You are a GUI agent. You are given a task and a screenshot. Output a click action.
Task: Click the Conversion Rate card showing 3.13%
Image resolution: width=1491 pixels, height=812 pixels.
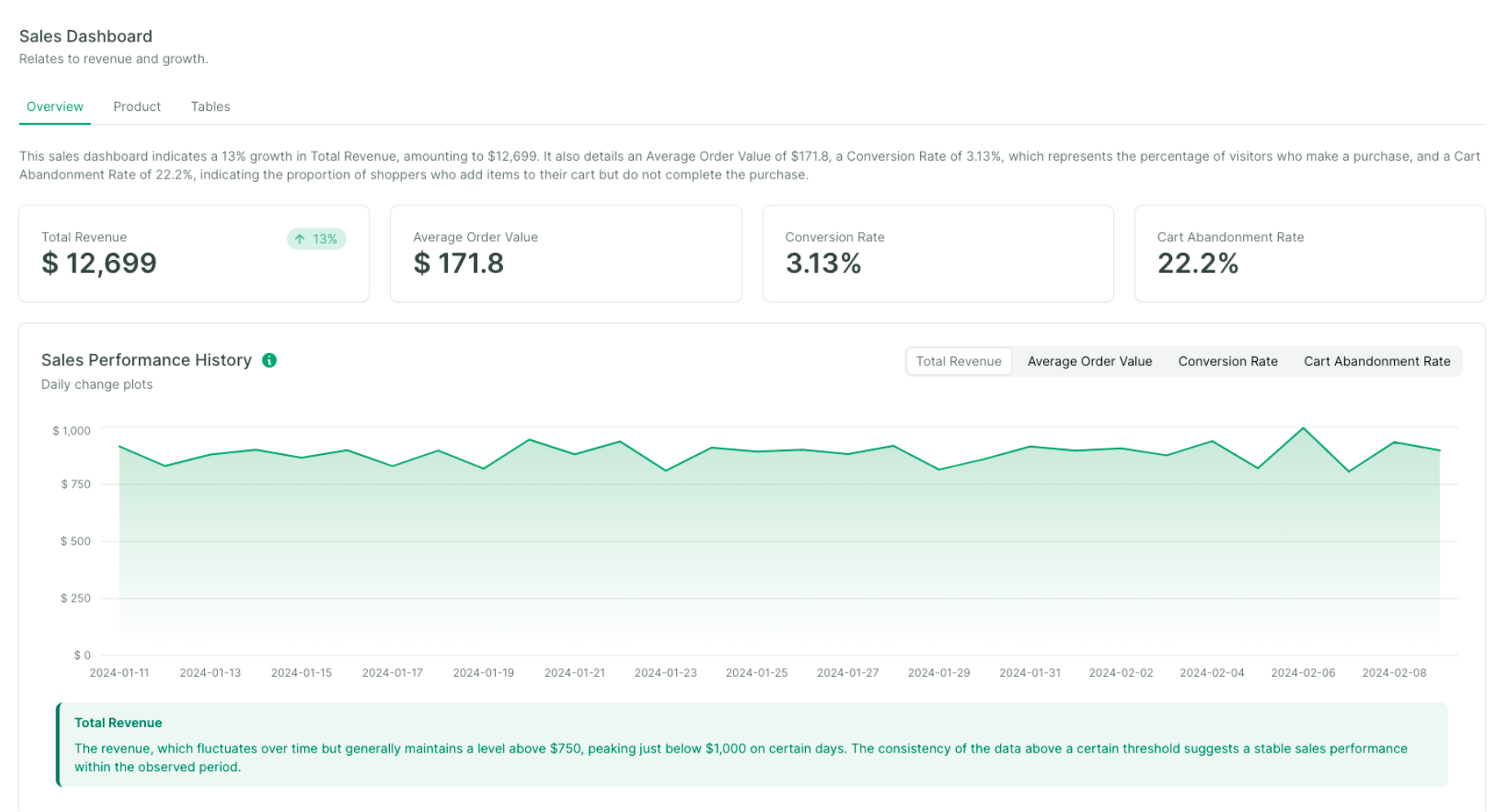tap(937, 254)
